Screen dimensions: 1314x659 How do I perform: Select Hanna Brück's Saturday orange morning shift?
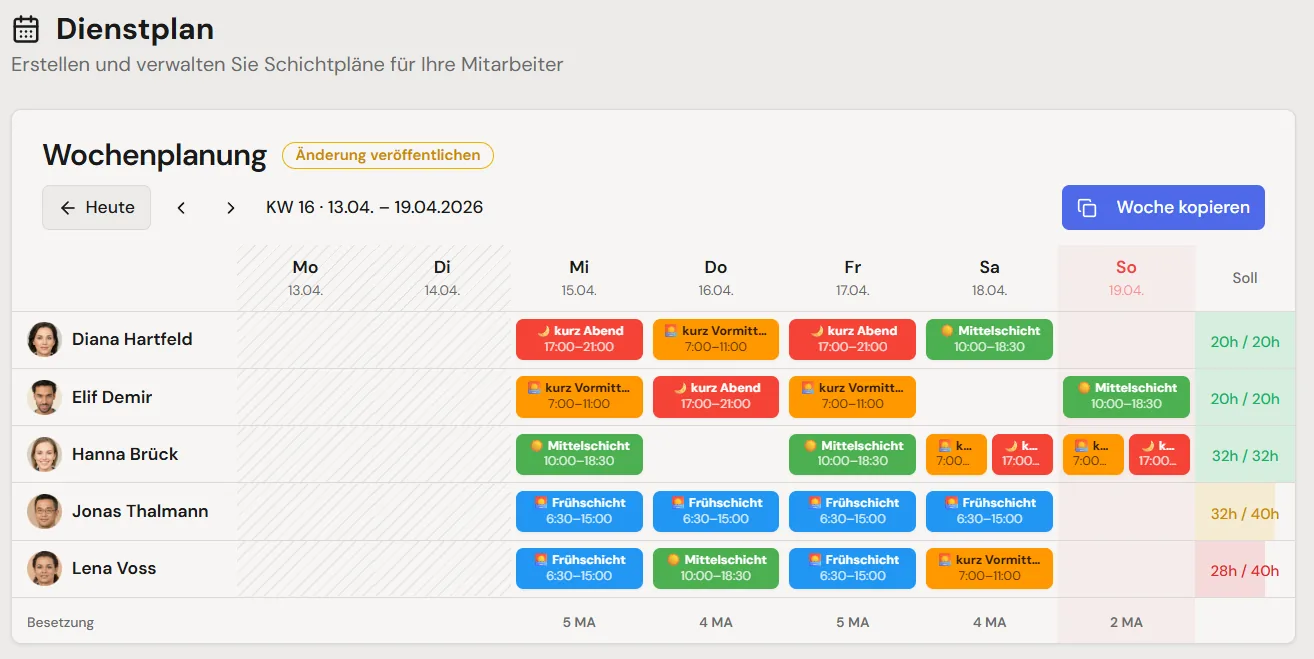point(956,454)
